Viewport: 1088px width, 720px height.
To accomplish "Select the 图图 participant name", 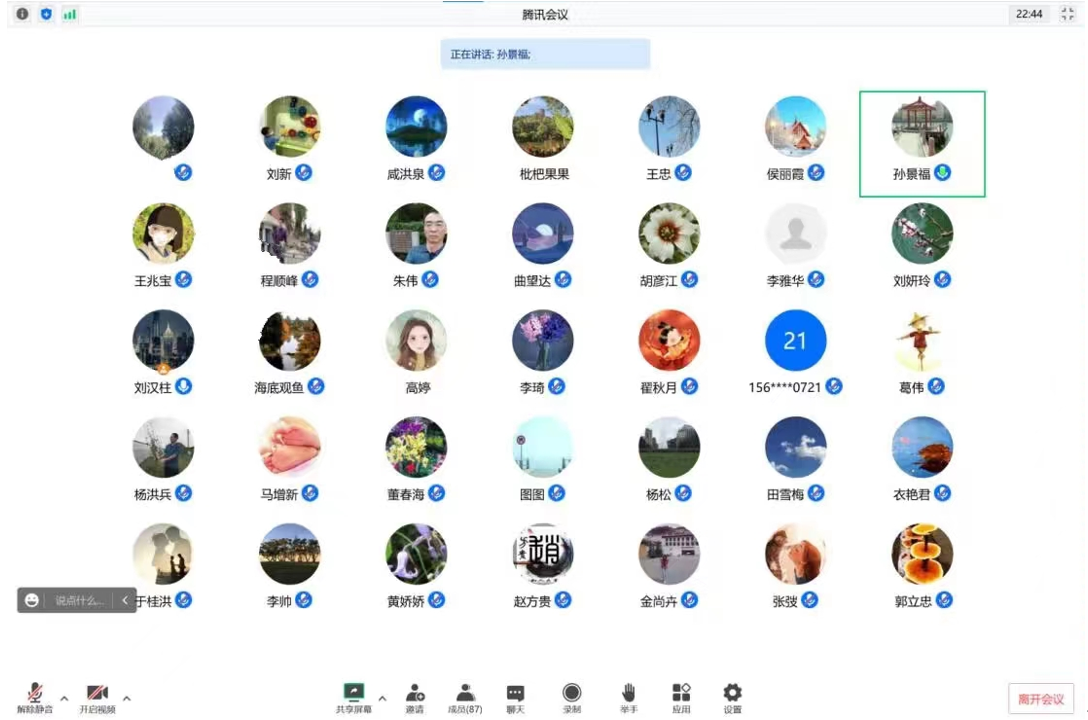I will pyautogui.click(x=532, y=495).
